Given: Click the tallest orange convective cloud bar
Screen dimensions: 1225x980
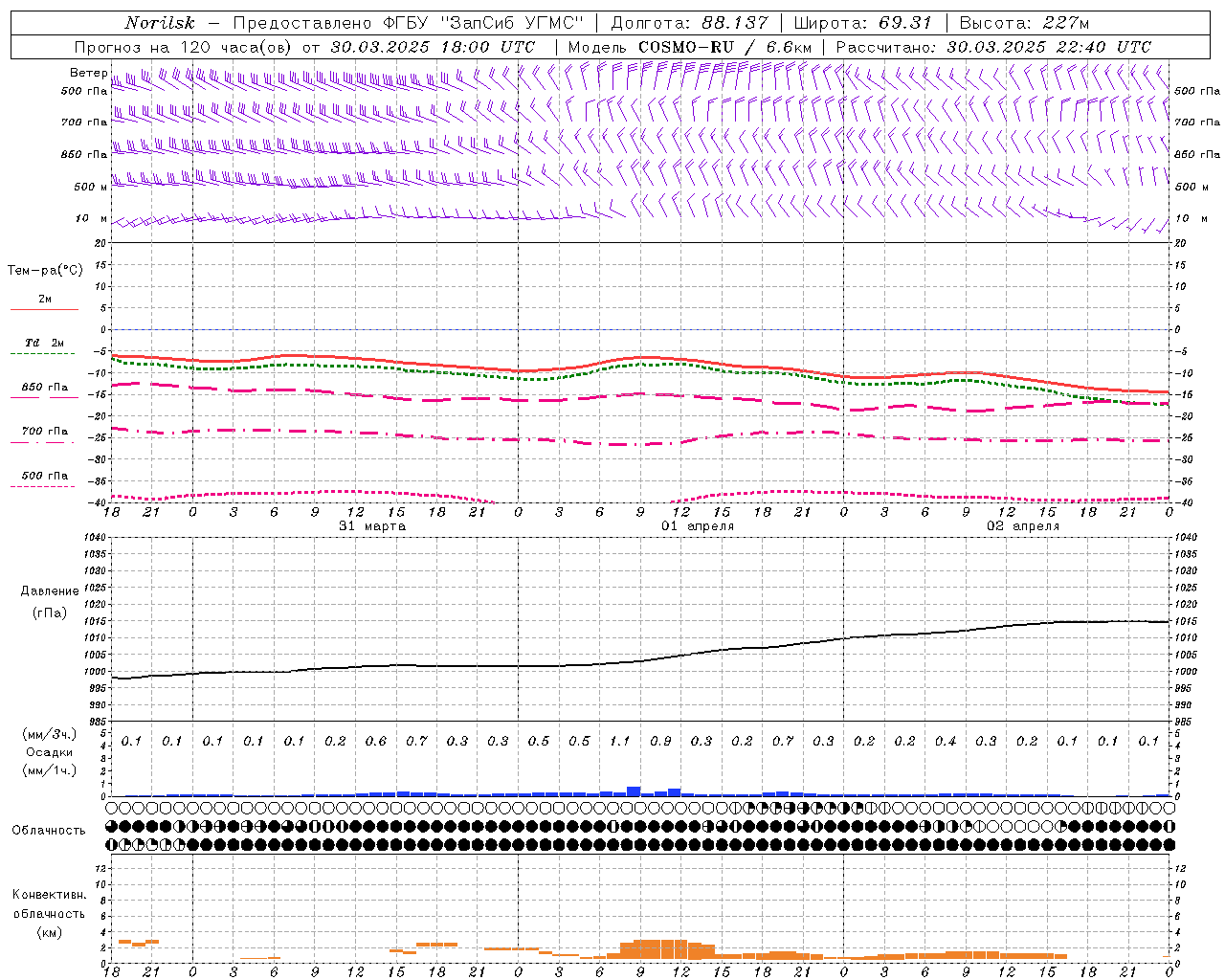Looking at the screenshot, I should (x=660, y=949).
